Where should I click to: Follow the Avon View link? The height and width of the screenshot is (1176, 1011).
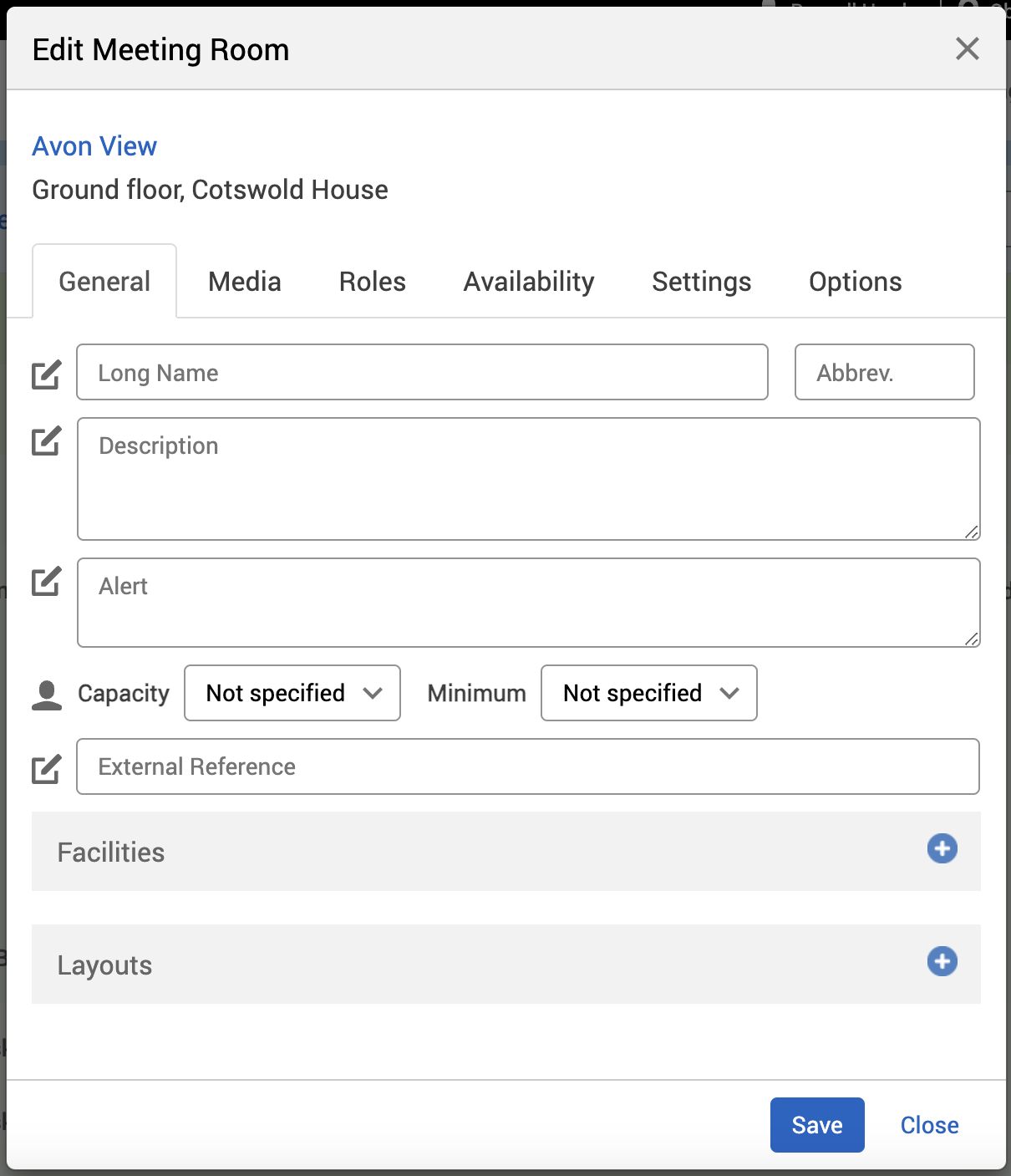(x=94, y=146)
